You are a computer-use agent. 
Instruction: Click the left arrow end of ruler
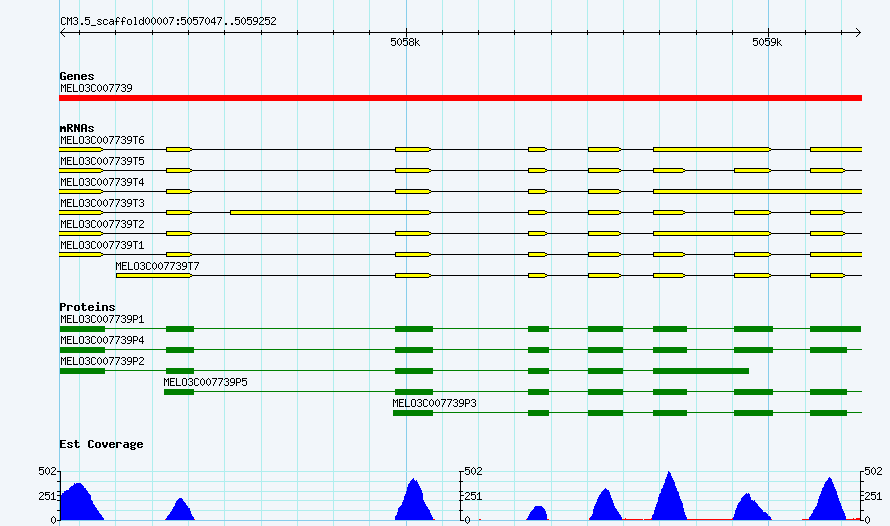click(63, 33)
